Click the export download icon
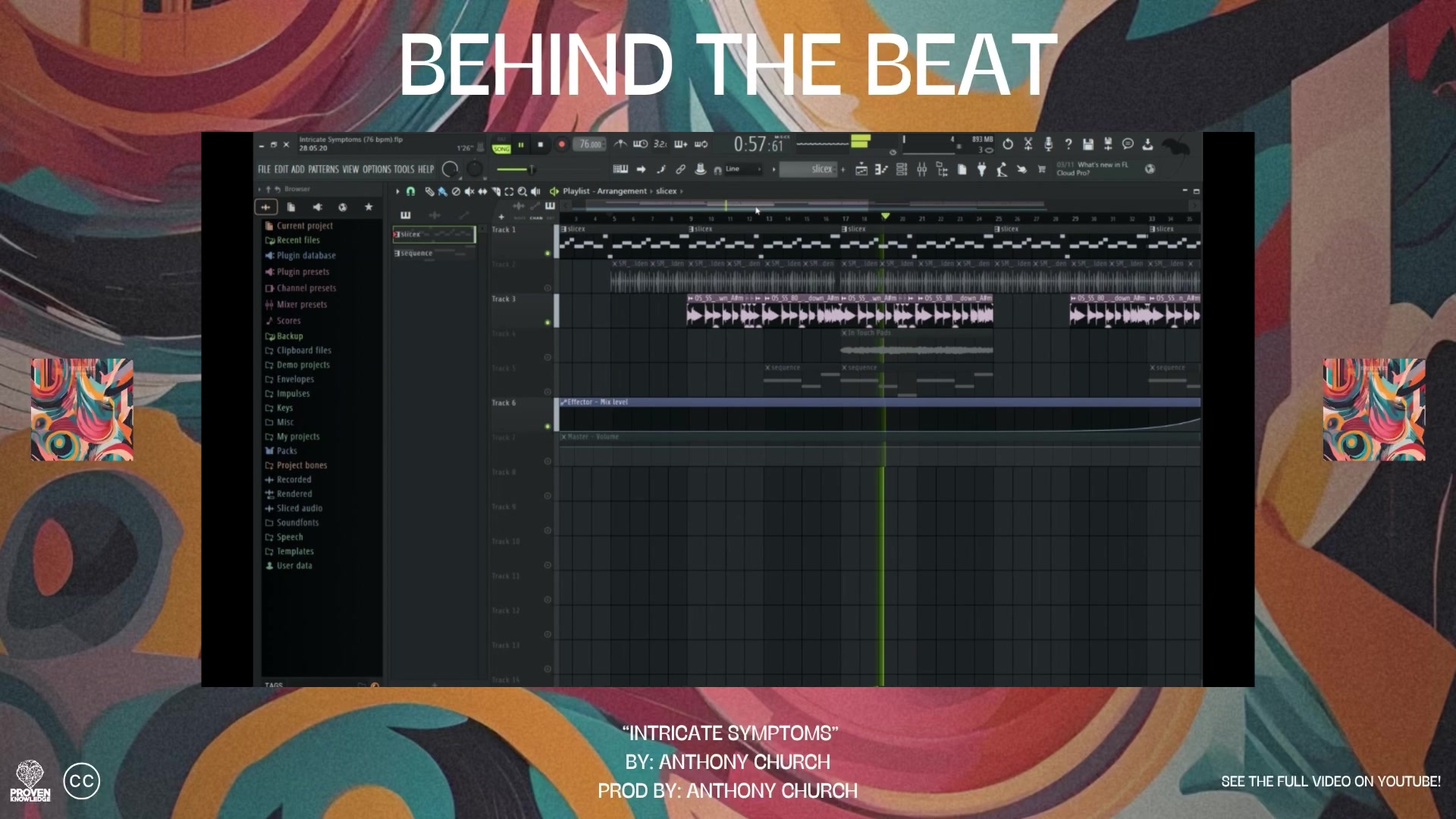The height and width of the screenshot is (819, 1456). pyautogui.click(x=1147, y=144)
